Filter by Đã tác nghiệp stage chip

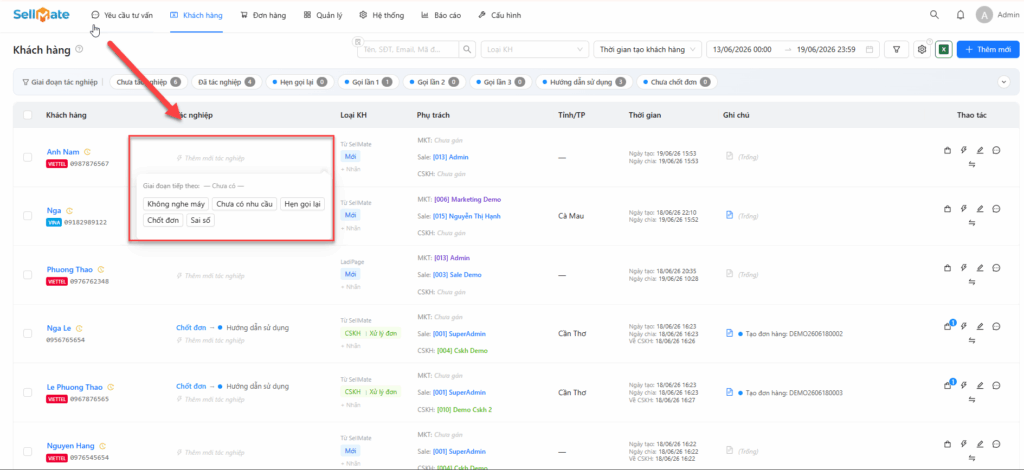227,82
